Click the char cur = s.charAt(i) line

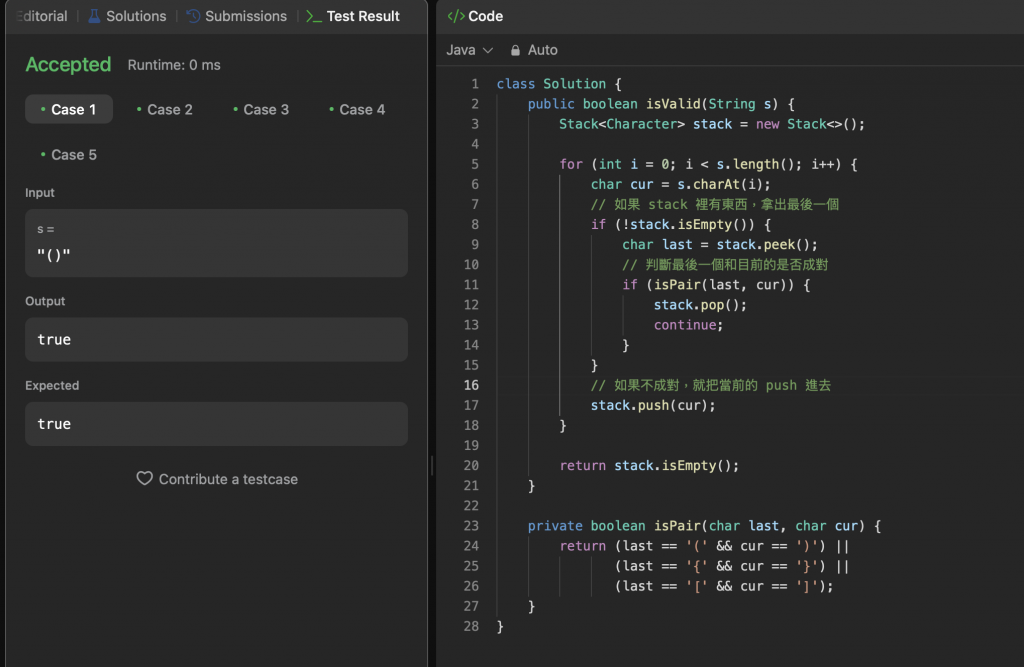point(680,184)
